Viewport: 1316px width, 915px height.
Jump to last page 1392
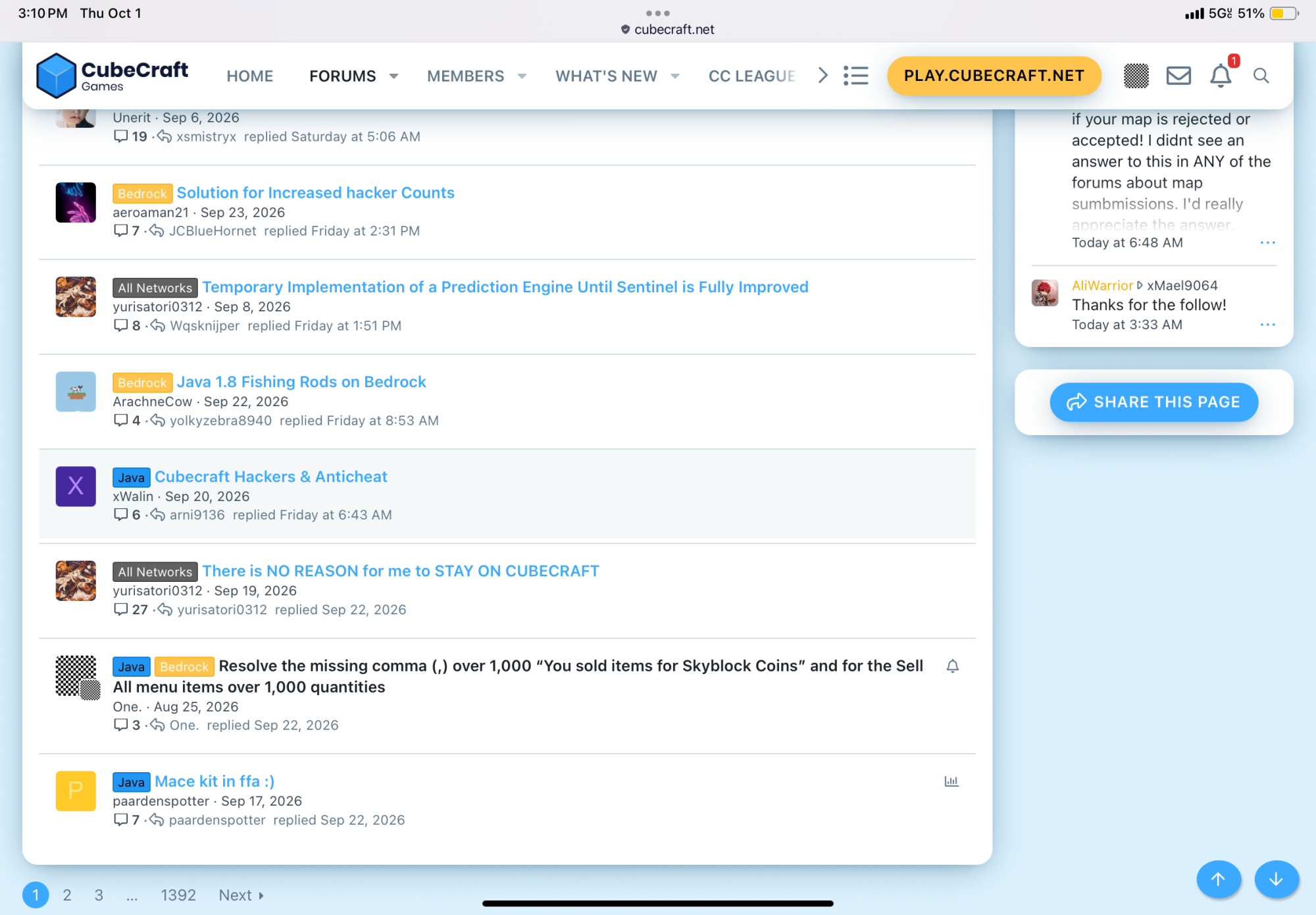178,895
